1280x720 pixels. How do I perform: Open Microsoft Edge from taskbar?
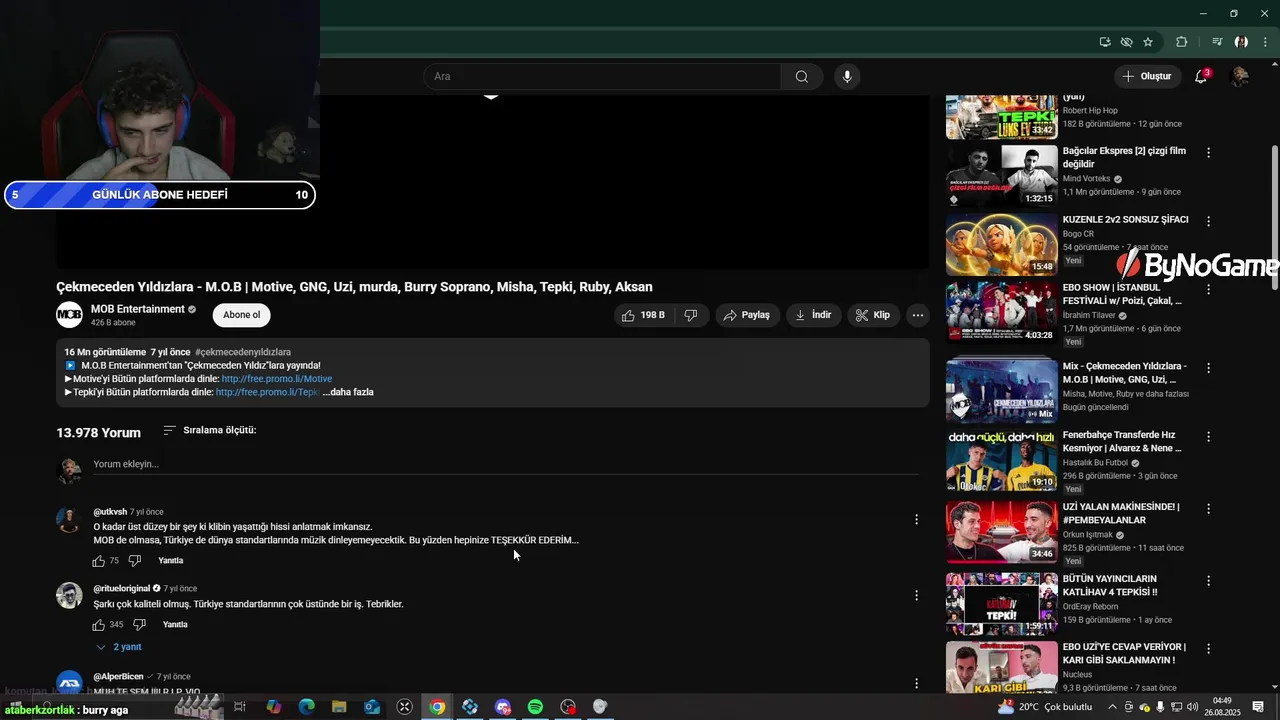306,707
